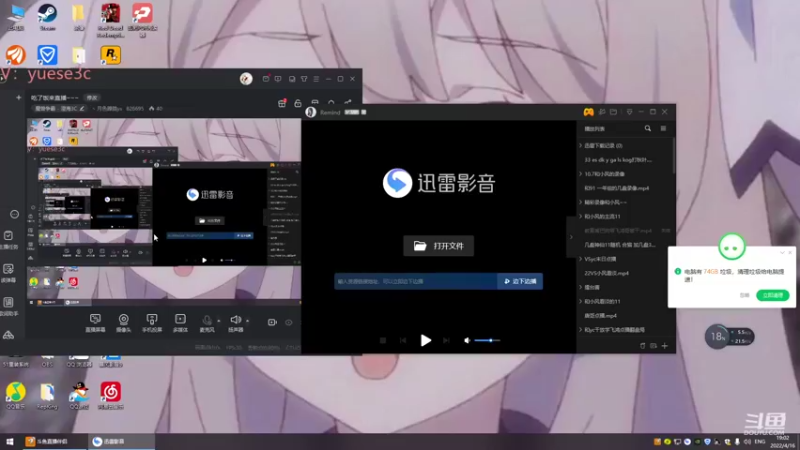Click the URL input field in Xunlei player
This screenshot has width=800, height=450.
click(415, 281)
